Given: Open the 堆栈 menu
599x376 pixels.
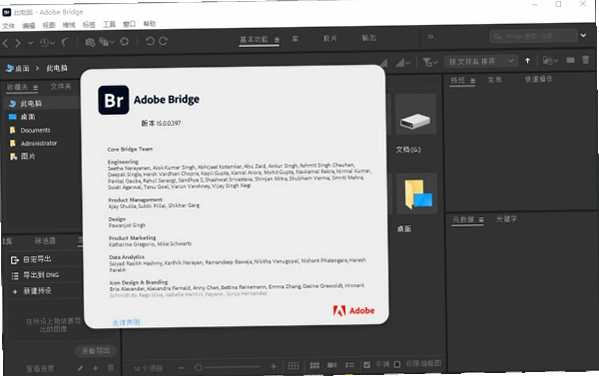Looking at the screenshot, I should click(69, 25).
